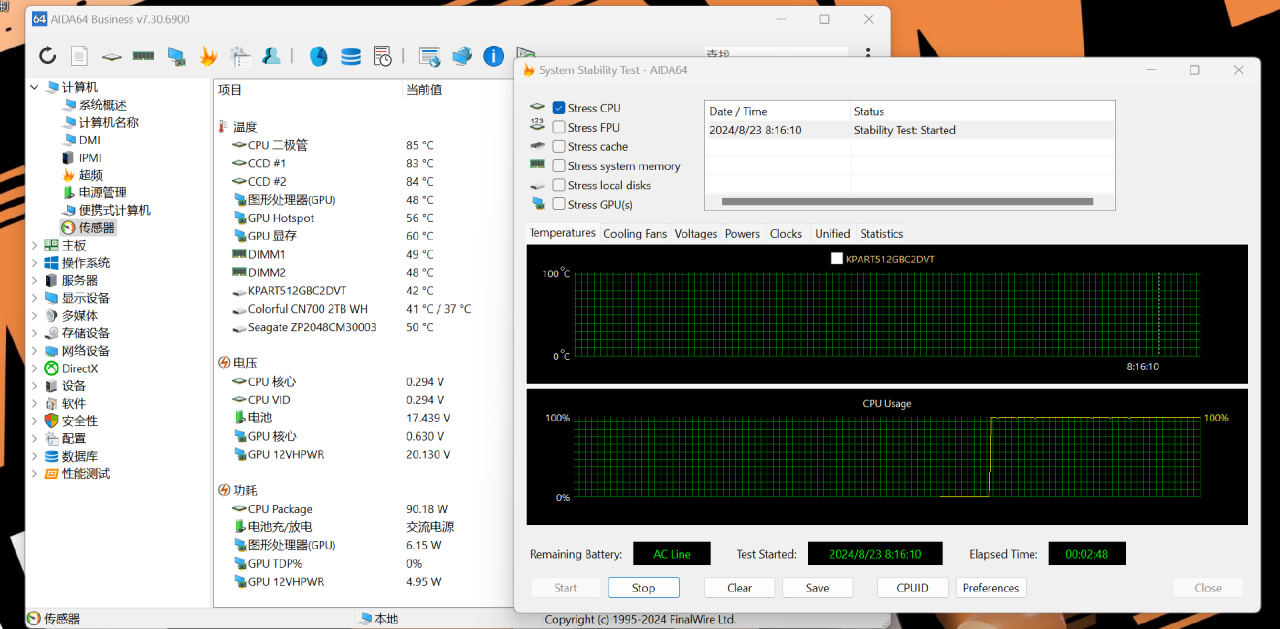Enable Stress local disks checkbox
This screenshot has height=629, width=1280.
click(559, 185)
